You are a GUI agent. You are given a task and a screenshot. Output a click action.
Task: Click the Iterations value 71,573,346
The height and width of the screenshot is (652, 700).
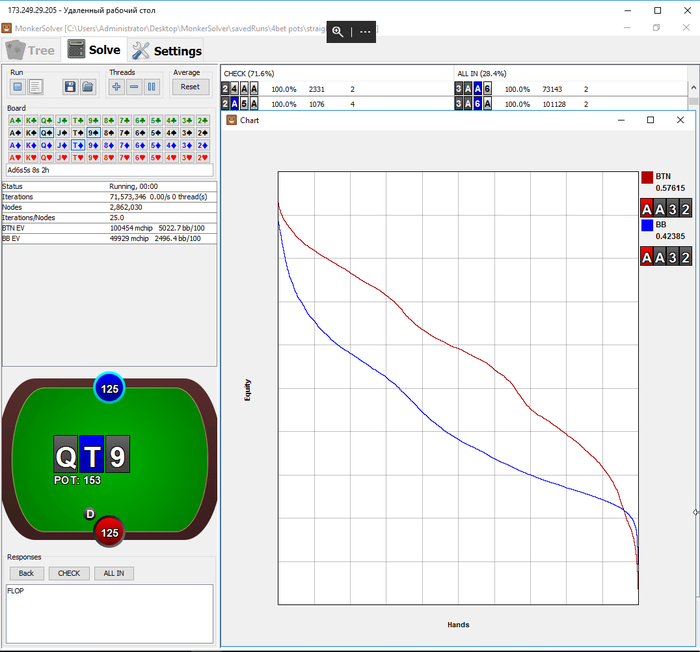(127, 197)
